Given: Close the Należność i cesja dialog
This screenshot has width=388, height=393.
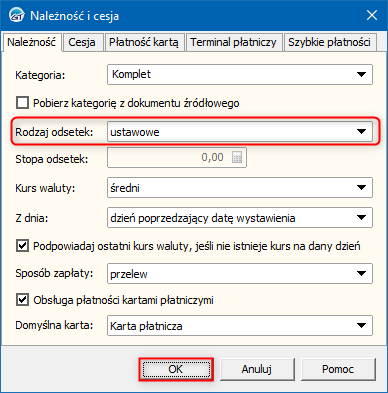Looking at the screenshot, I should click(x=372, y=15).
